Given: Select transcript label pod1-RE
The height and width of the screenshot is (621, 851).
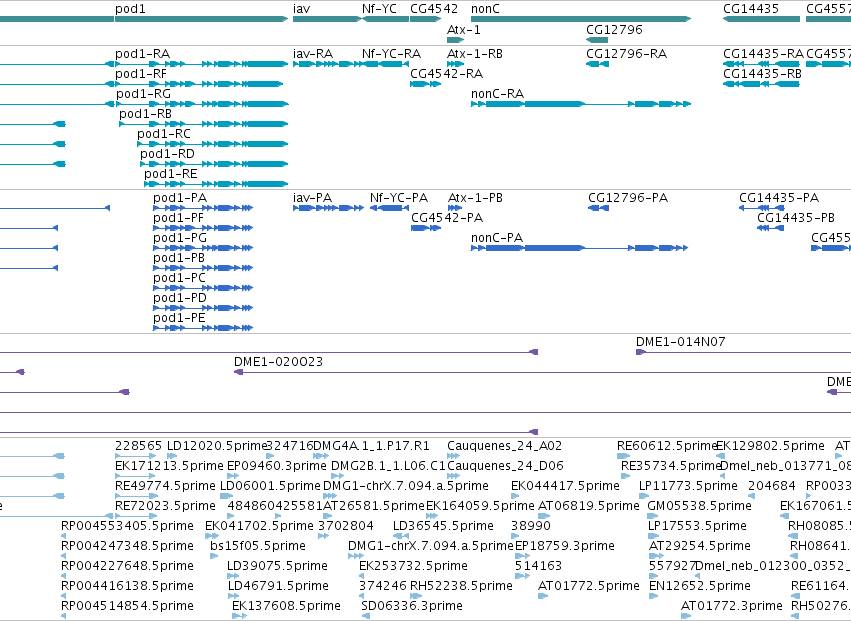Looking at the screenshot, I should 171,174.
